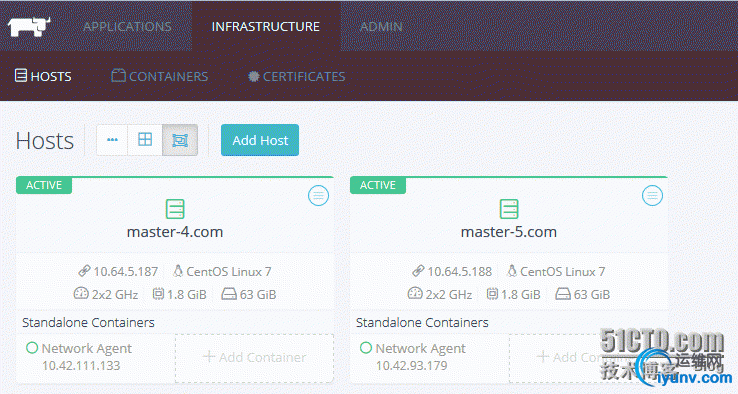Open the master-4.com host actions menu
738x394 pixels.
[x=318, y=195]
